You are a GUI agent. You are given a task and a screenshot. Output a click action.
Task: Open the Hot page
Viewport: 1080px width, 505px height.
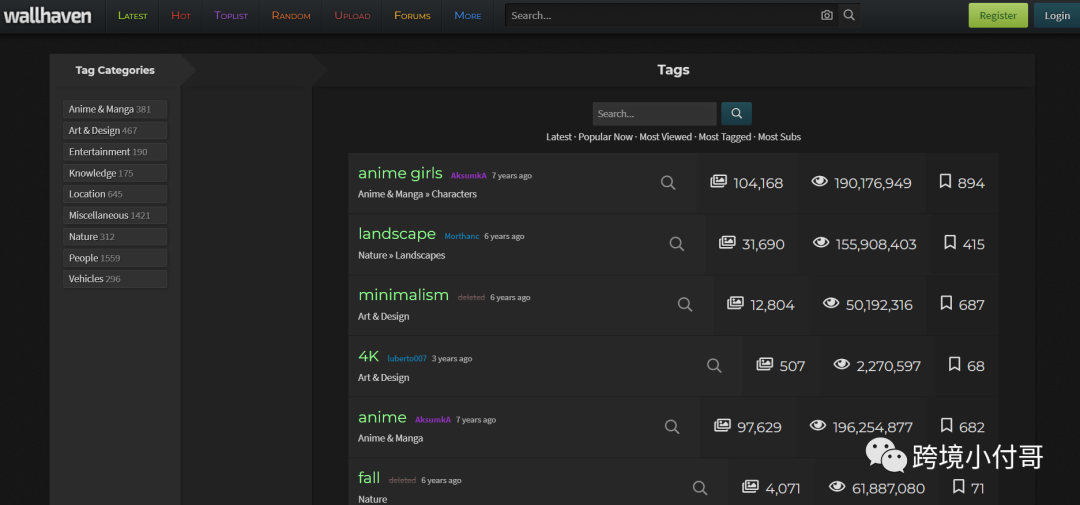[x=180, y=15]
